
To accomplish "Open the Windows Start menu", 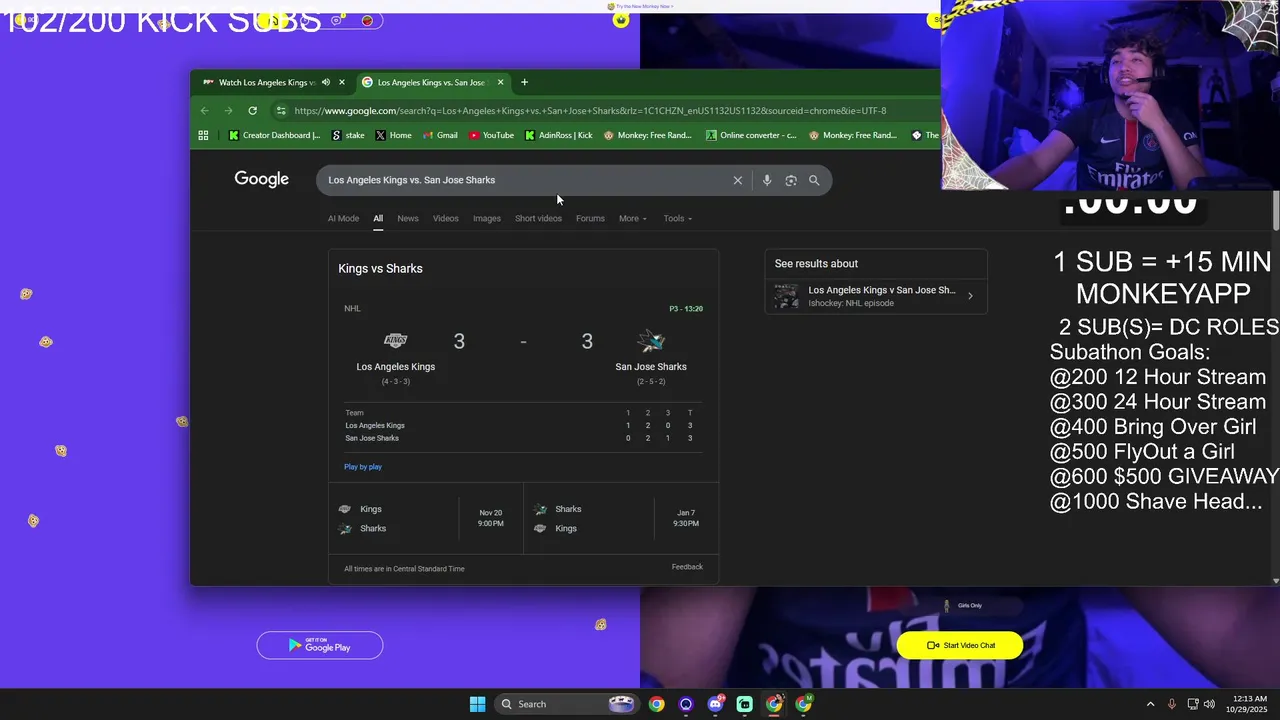I will (477, 704).
